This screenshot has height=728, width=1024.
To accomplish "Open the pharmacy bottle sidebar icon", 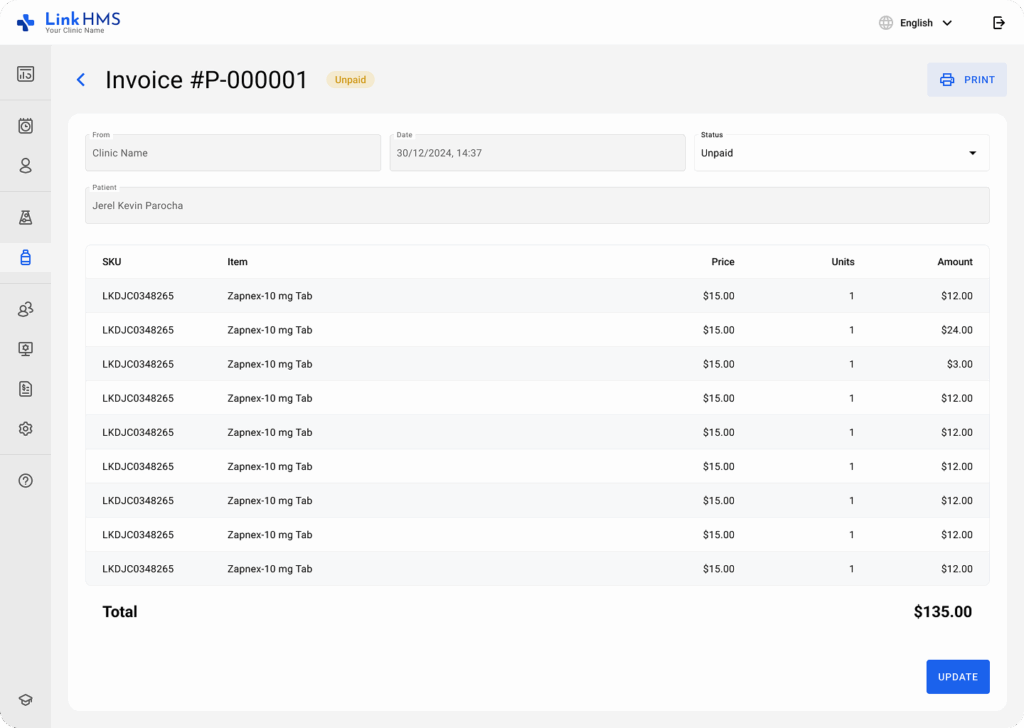I will pyautogui.click(x=25, y=257).
